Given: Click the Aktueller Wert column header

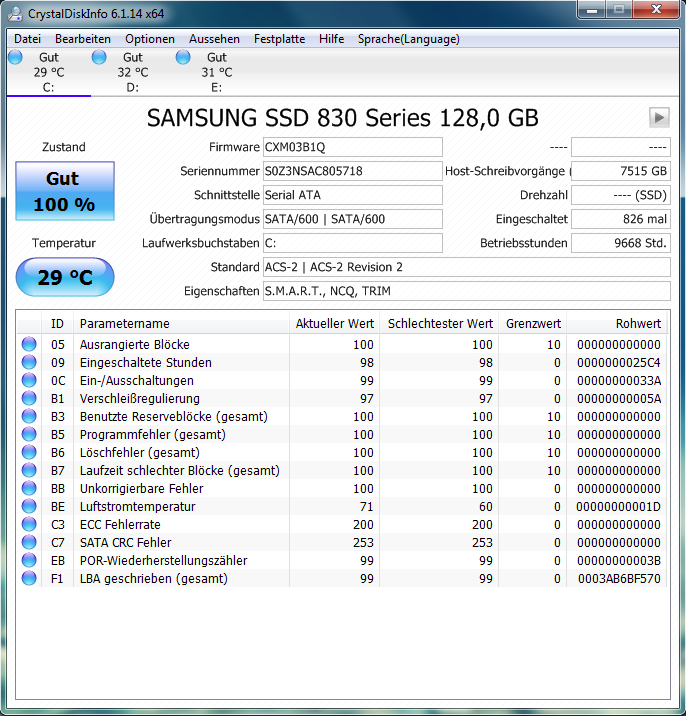Looking at the screenshot, I should [334, 324].
